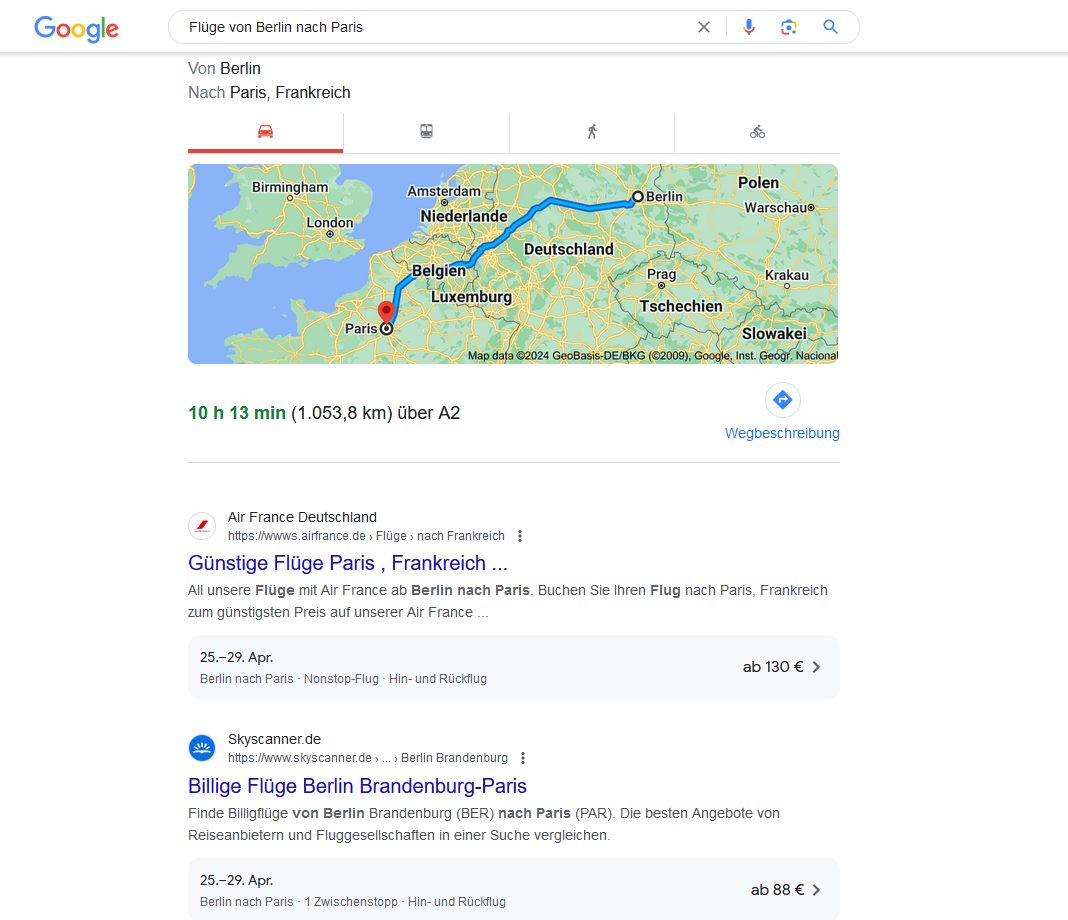Click the Air France favicon
1068x920 pixels.
[202, 526]
